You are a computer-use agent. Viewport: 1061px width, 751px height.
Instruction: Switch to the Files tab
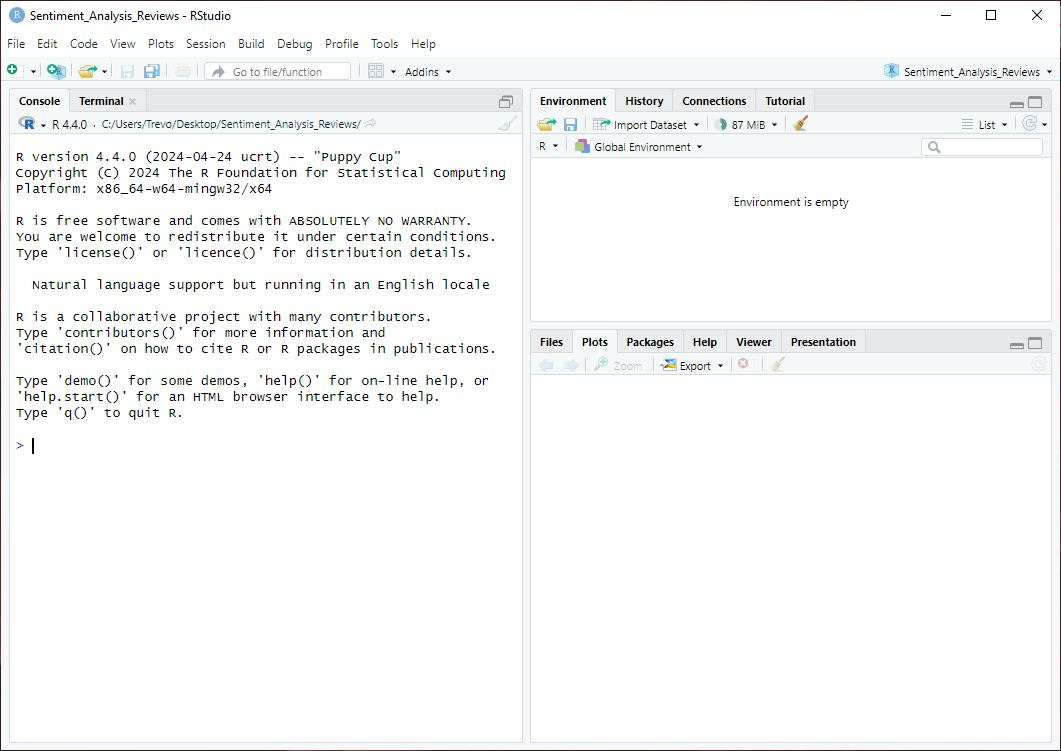(x=551, y=342)
